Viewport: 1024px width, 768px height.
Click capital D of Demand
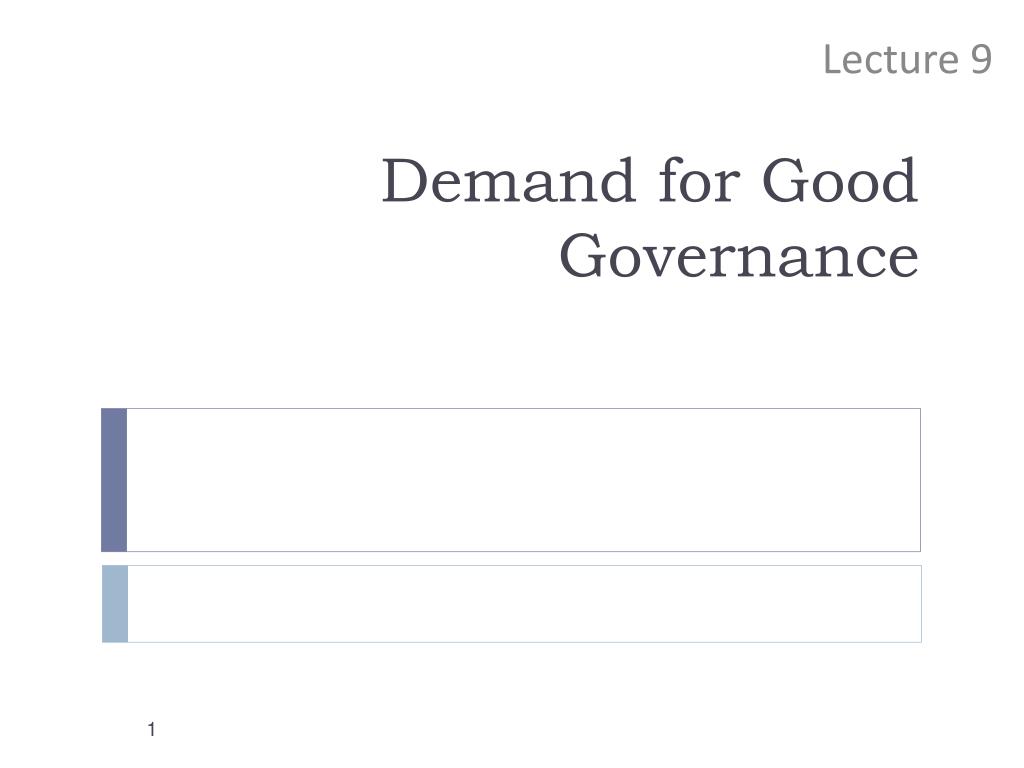[x=404, y=180]
